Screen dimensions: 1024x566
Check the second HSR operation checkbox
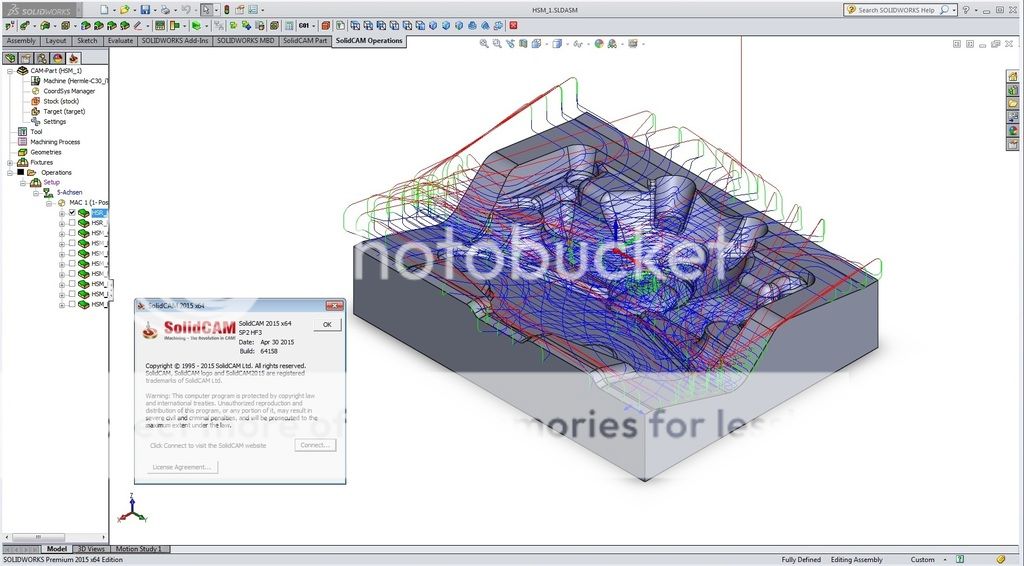pyautogui.click(x=72, y=223)
